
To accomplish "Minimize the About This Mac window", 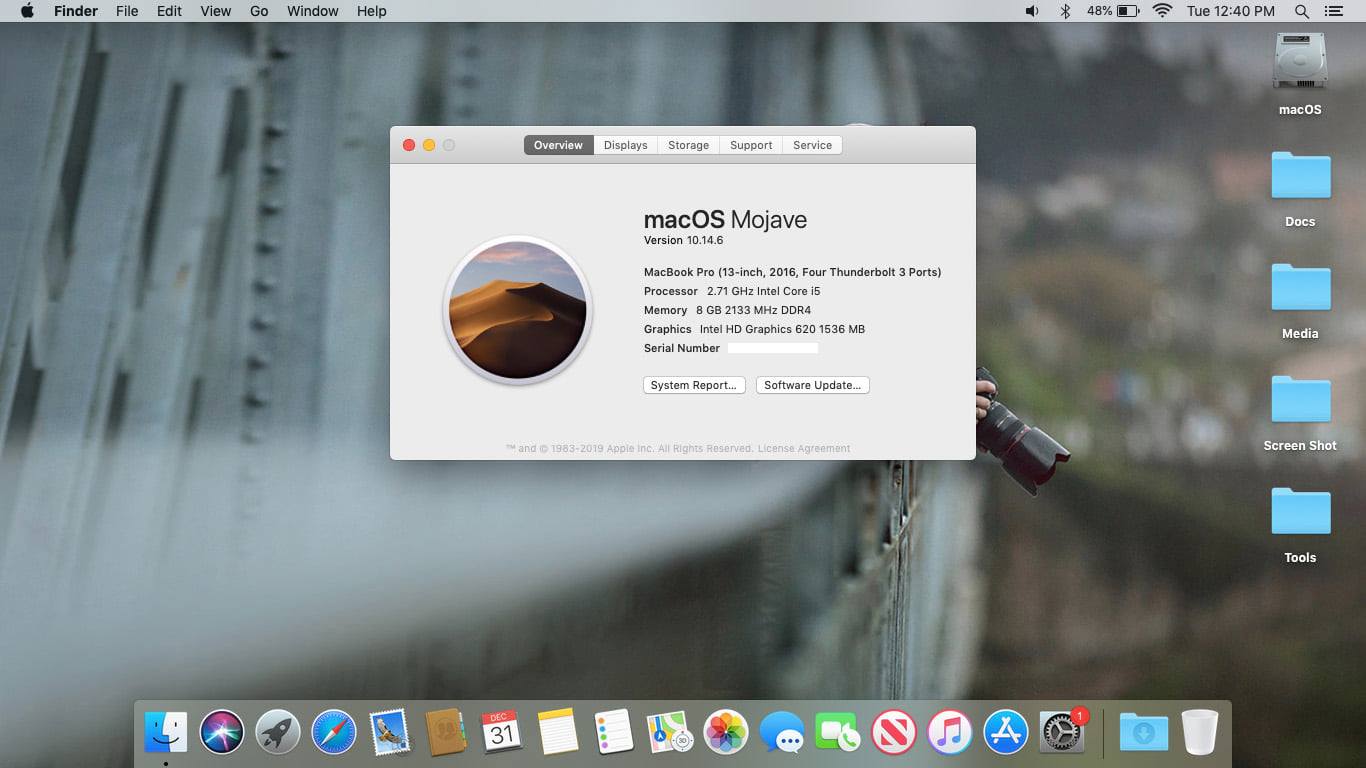I will [x=429, y=145].
